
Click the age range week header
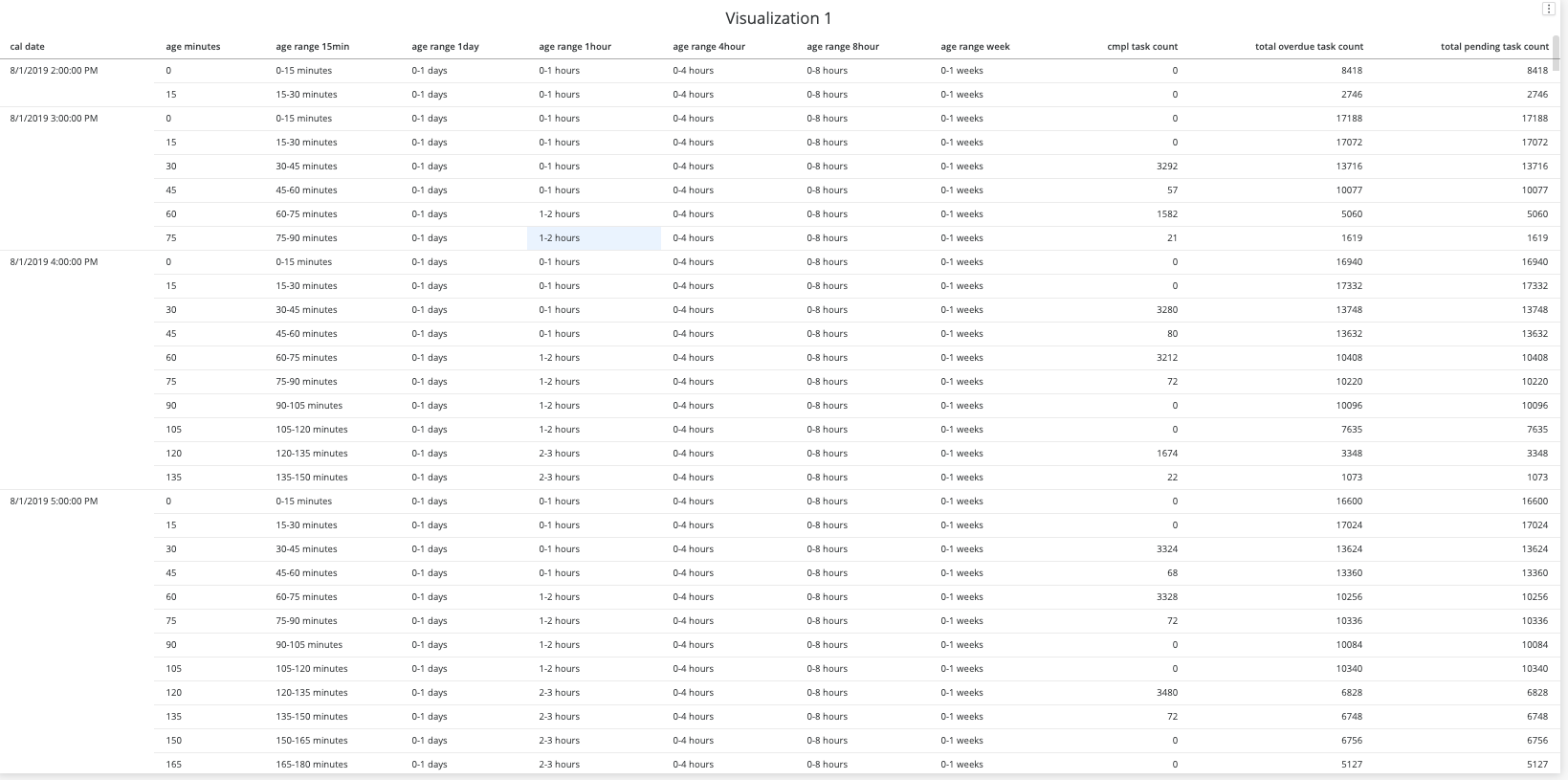click(x=975, y=47)
